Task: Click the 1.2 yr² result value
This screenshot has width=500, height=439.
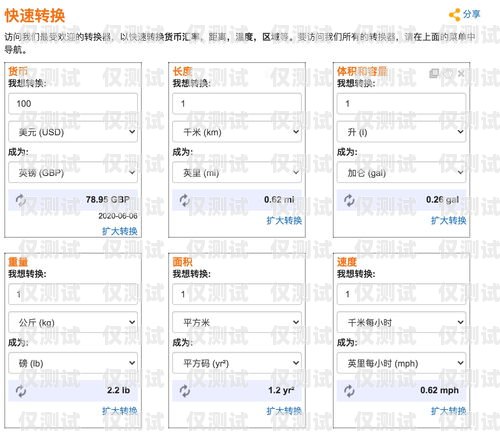Action: 281,390
